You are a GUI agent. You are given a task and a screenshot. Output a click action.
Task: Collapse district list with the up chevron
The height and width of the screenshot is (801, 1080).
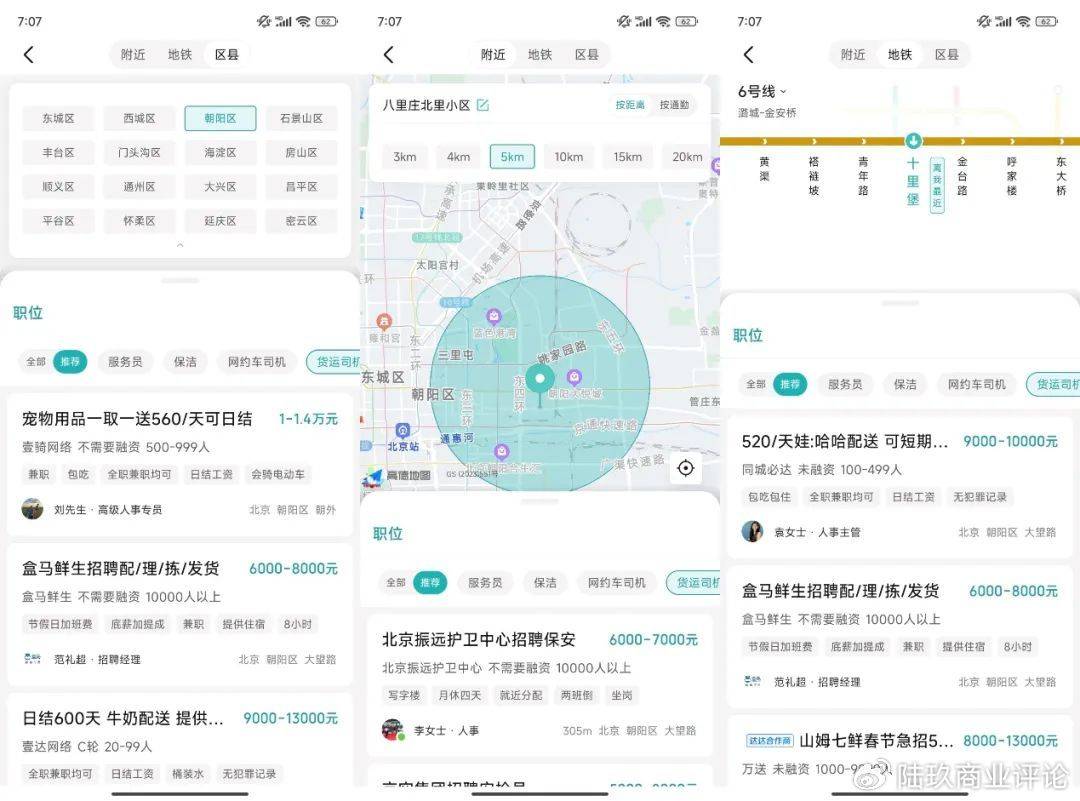[180, 245]
